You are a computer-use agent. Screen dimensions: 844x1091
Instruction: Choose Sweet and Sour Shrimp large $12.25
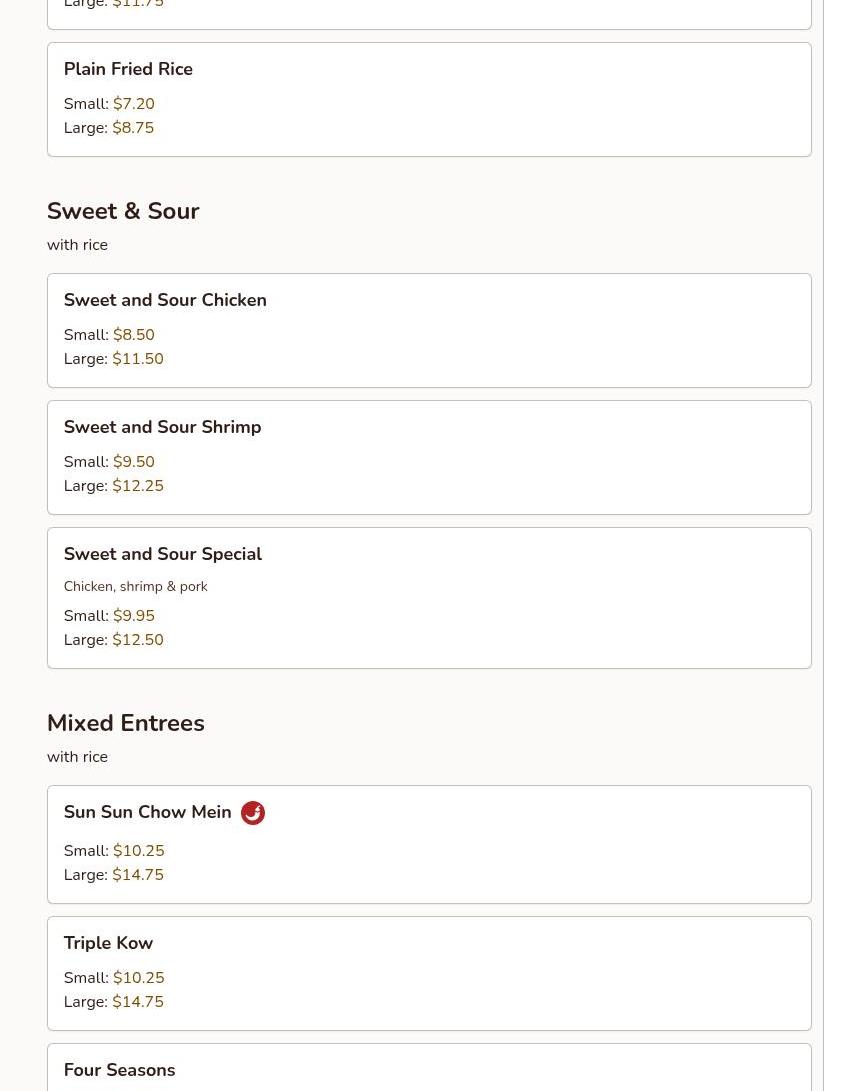[137, 486]
